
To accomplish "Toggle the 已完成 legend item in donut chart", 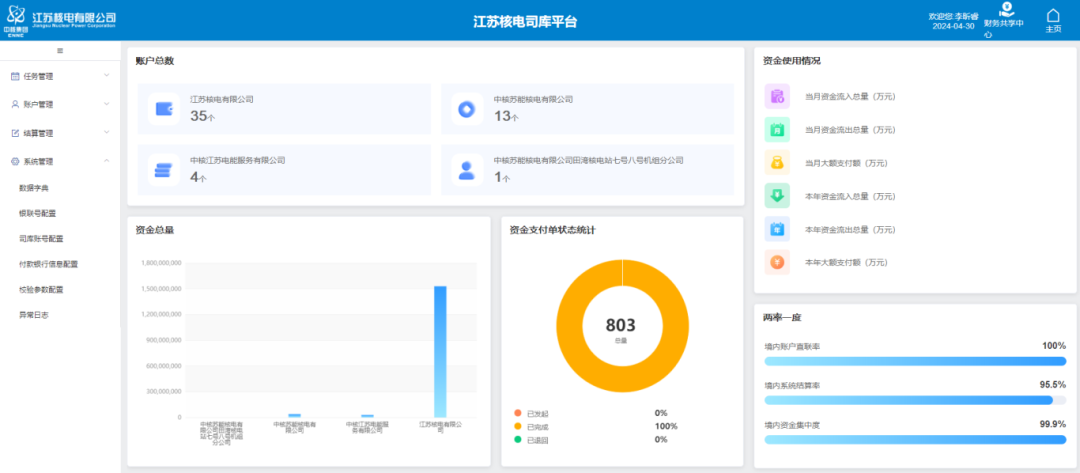I will 536,426.
